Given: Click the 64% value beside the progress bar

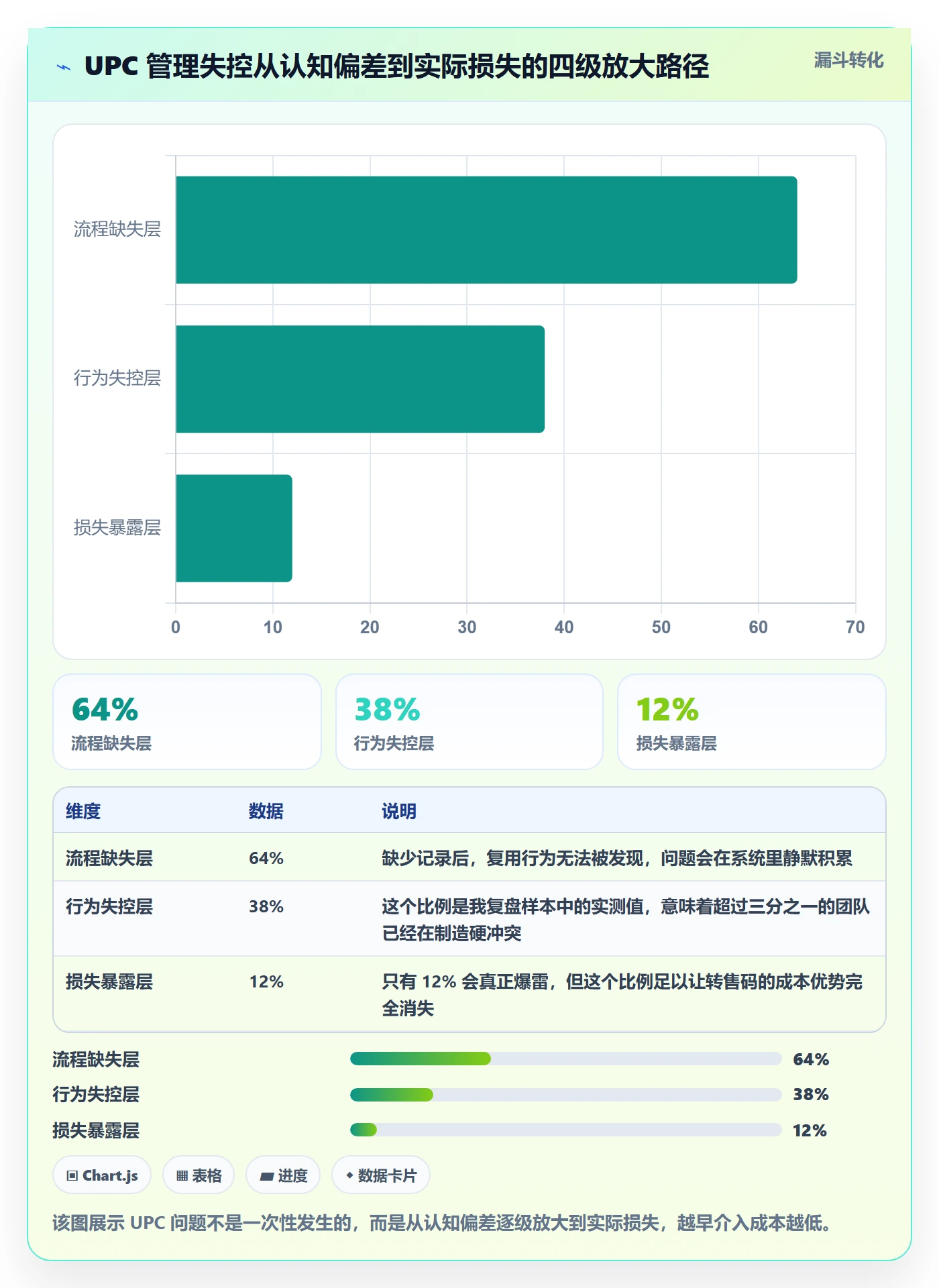Looking at the screenshot, I should pos(811,1059).
